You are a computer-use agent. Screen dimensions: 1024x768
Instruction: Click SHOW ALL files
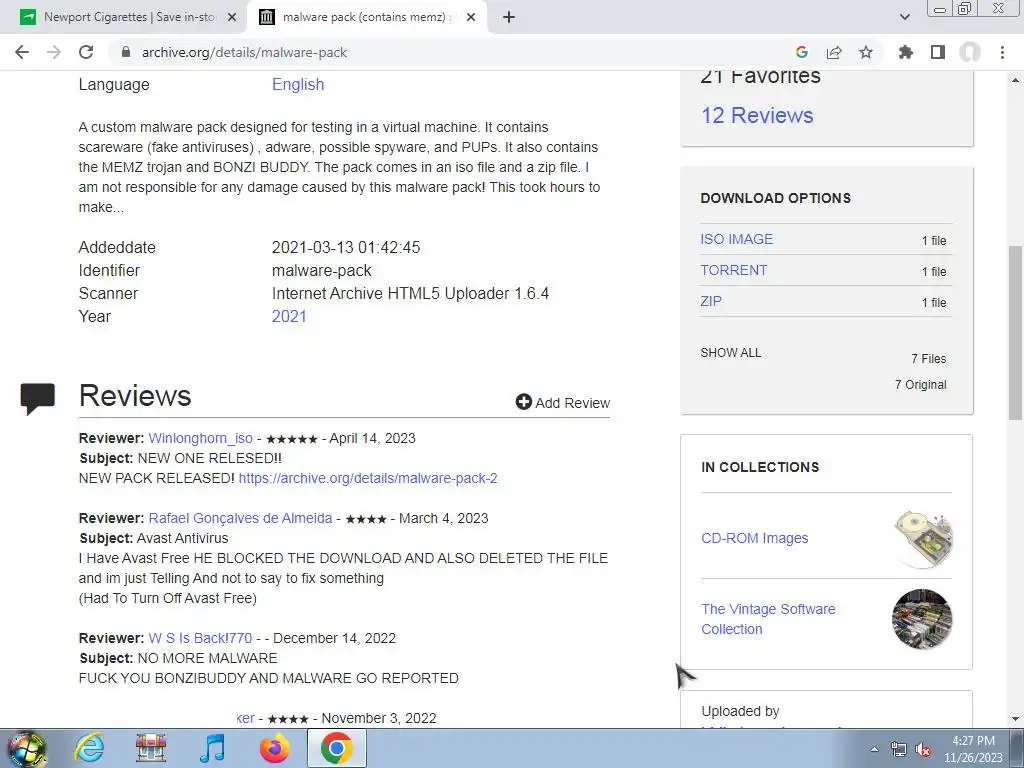coord(730,353)
